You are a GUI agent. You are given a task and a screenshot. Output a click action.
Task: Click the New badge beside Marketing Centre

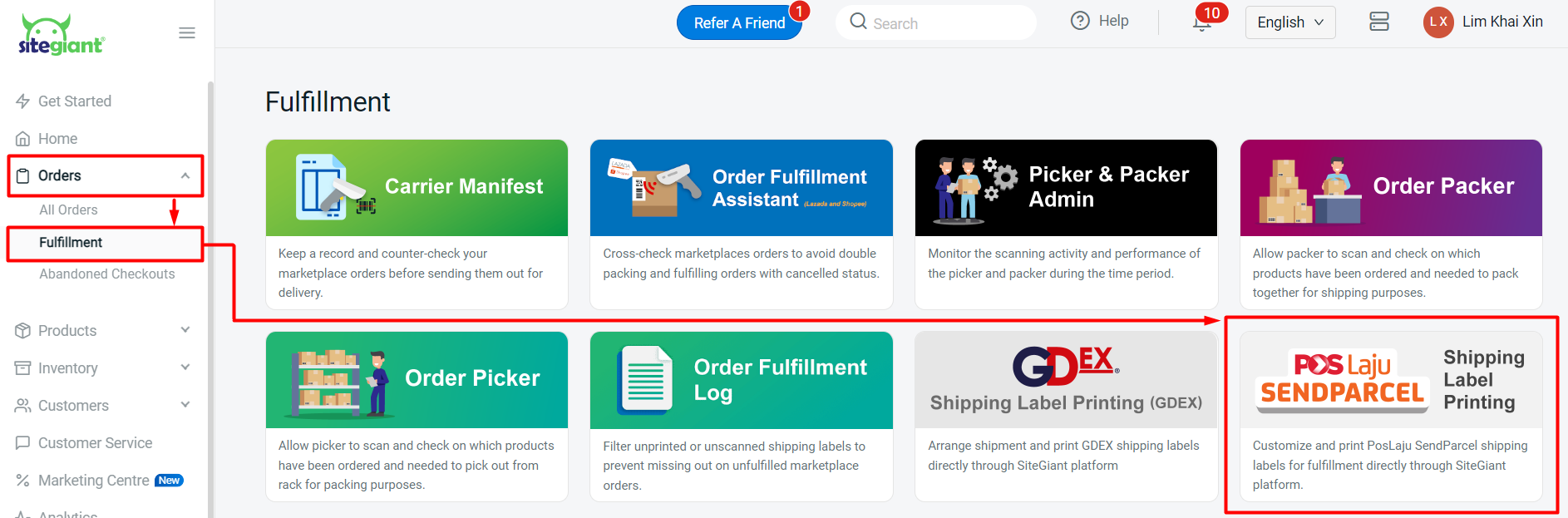(x=169, y=481)
